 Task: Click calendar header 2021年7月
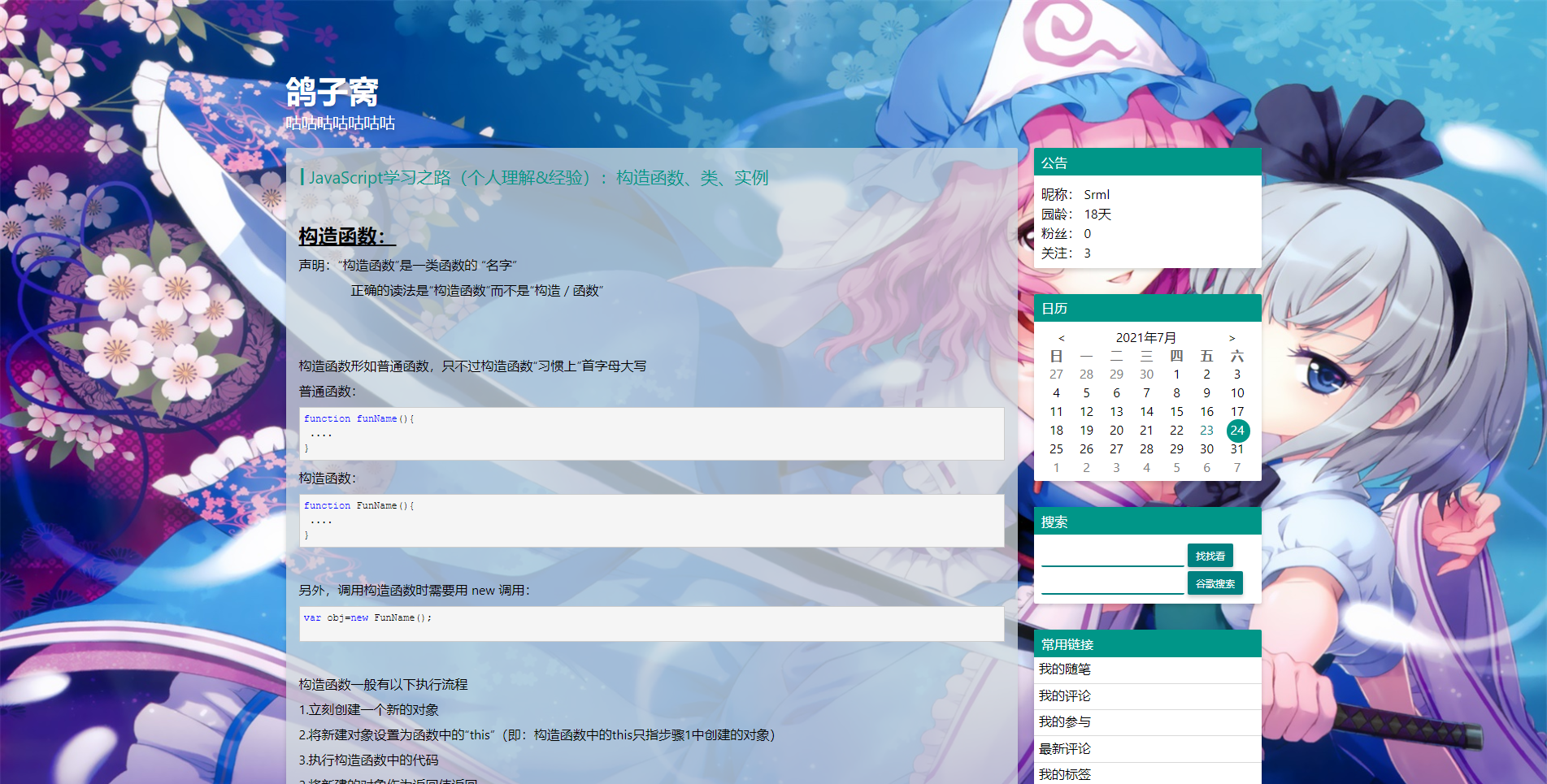1145,338
